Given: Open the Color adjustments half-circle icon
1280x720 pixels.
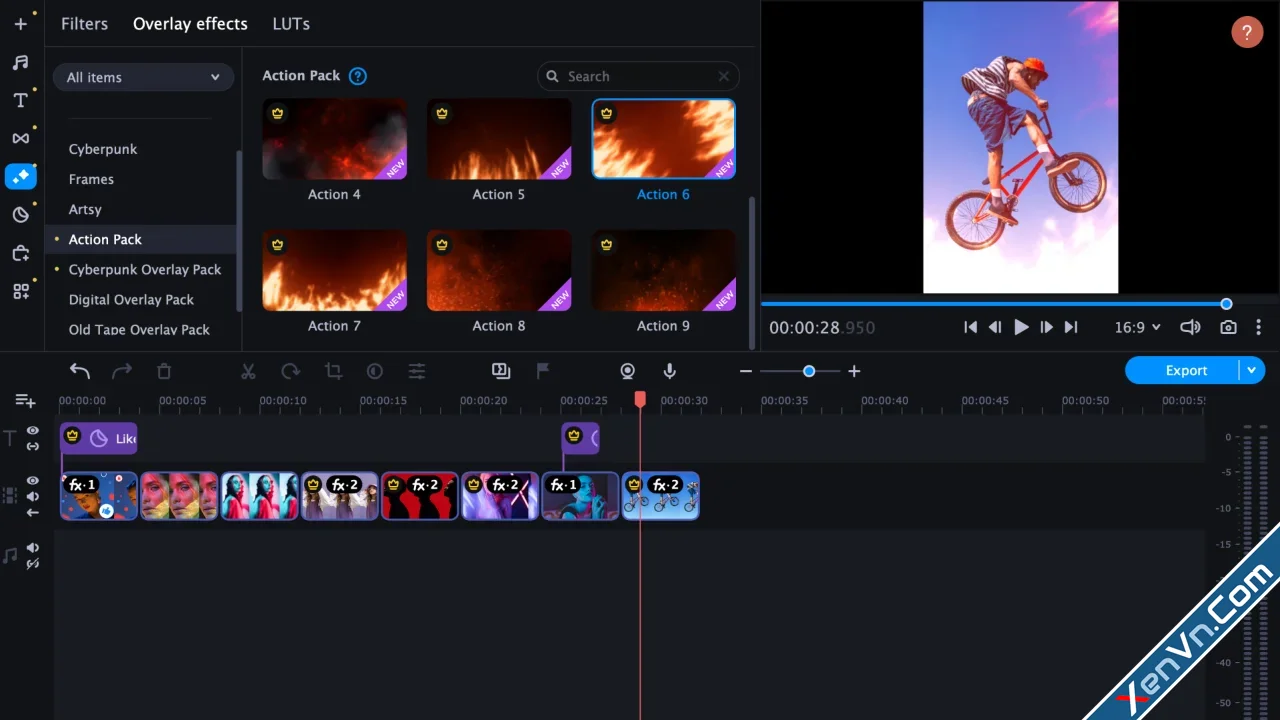Looking at the screenshot, I should (x=375, y=371).
